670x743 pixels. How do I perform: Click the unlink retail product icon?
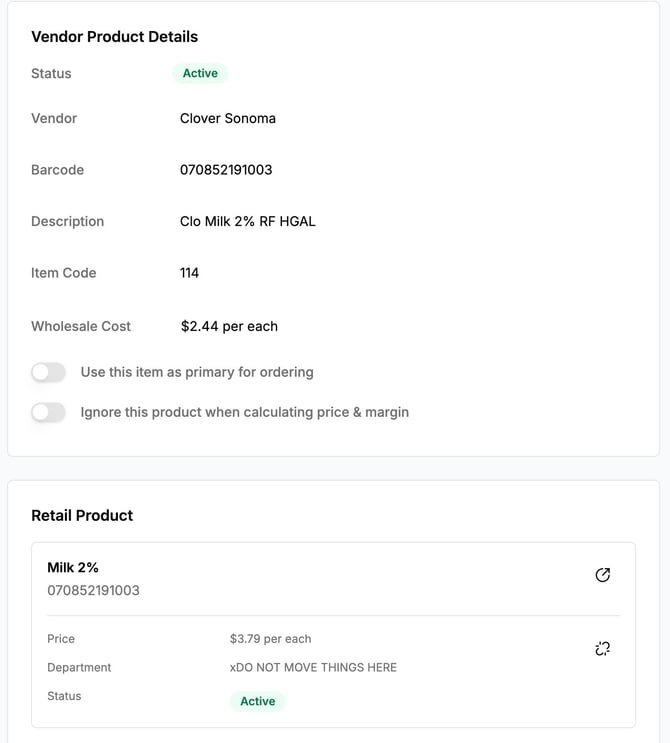pos(602,649)
